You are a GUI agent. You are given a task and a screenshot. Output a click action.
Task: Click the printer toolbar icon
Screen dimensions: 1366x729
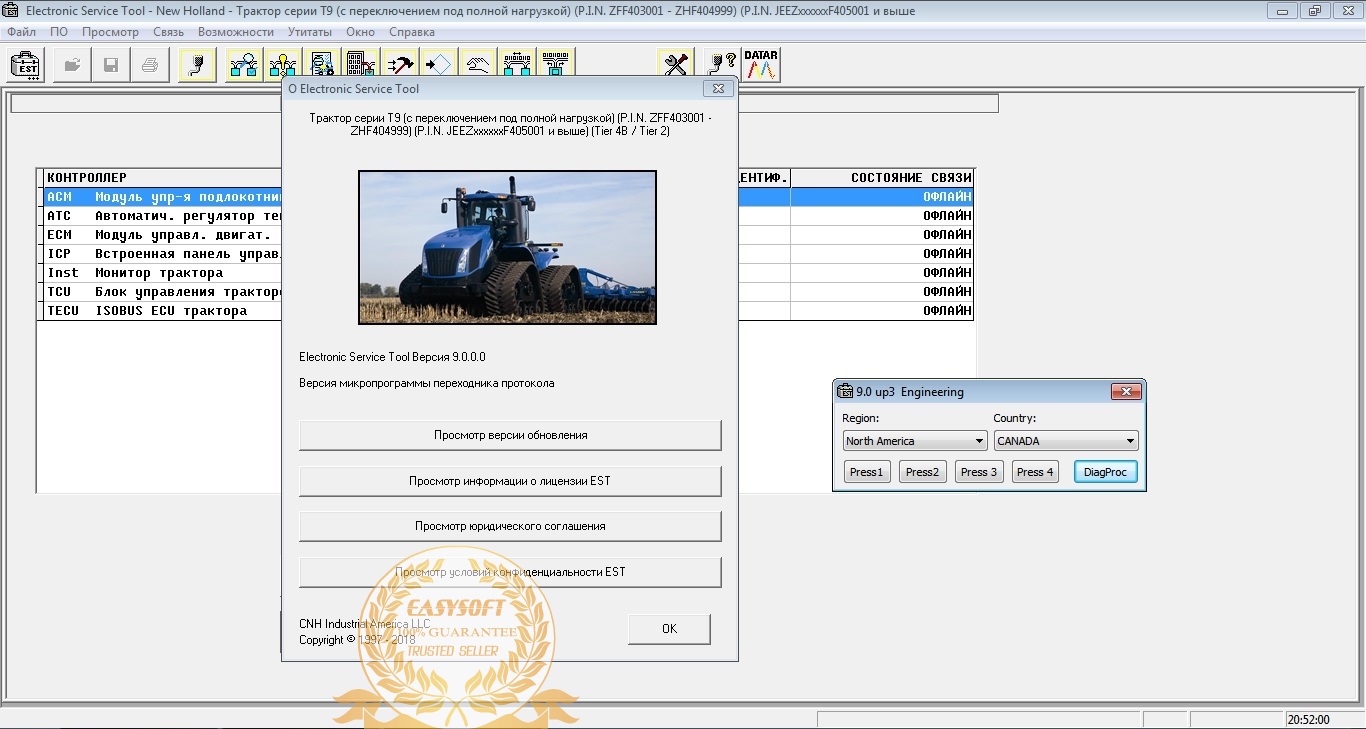149,65
